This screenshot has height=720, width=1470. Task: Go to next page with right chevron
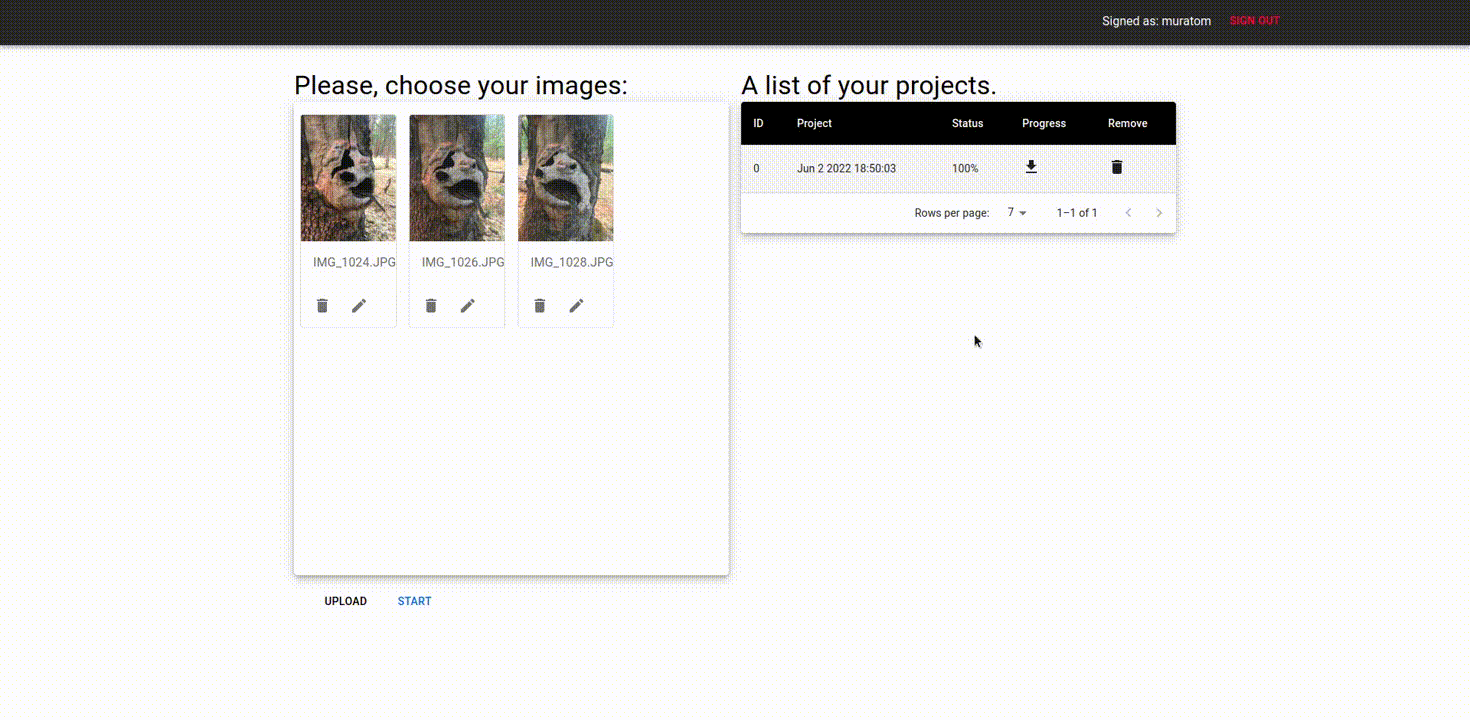[x=1159, y=212]
